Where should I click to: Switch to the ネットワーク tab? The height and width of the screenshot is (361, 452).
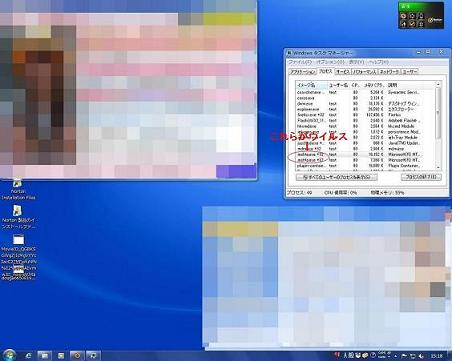click(x=389, y=72)
